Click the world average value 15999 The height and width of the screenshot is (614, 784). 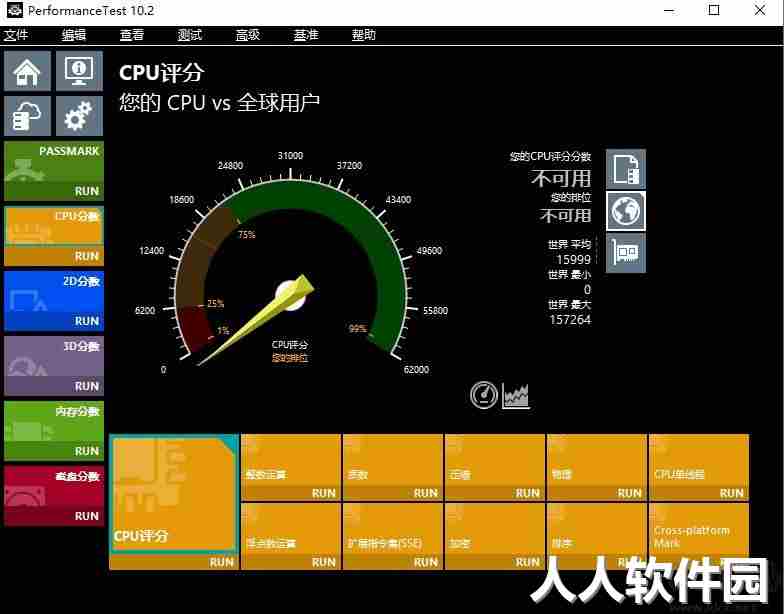tap(574, 260)
